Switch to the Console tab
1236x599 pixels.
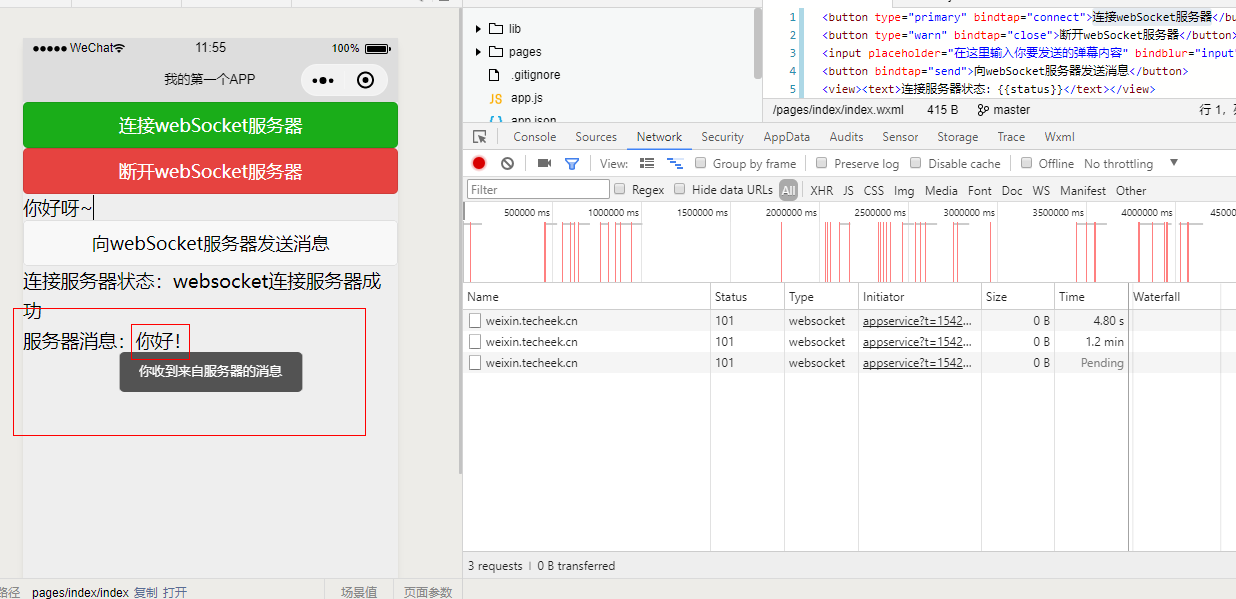(x=534, y=137)
